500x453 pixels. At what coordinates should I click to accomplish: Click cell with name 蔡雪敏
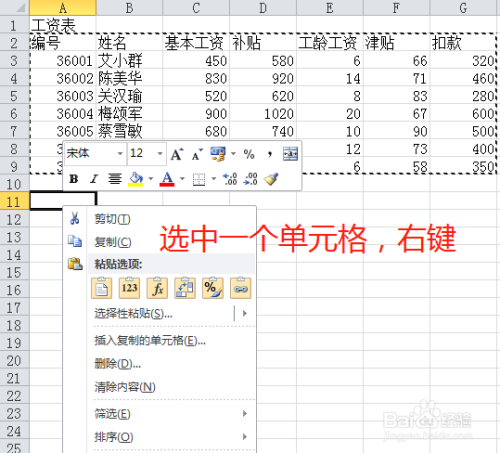click(129, 131)
